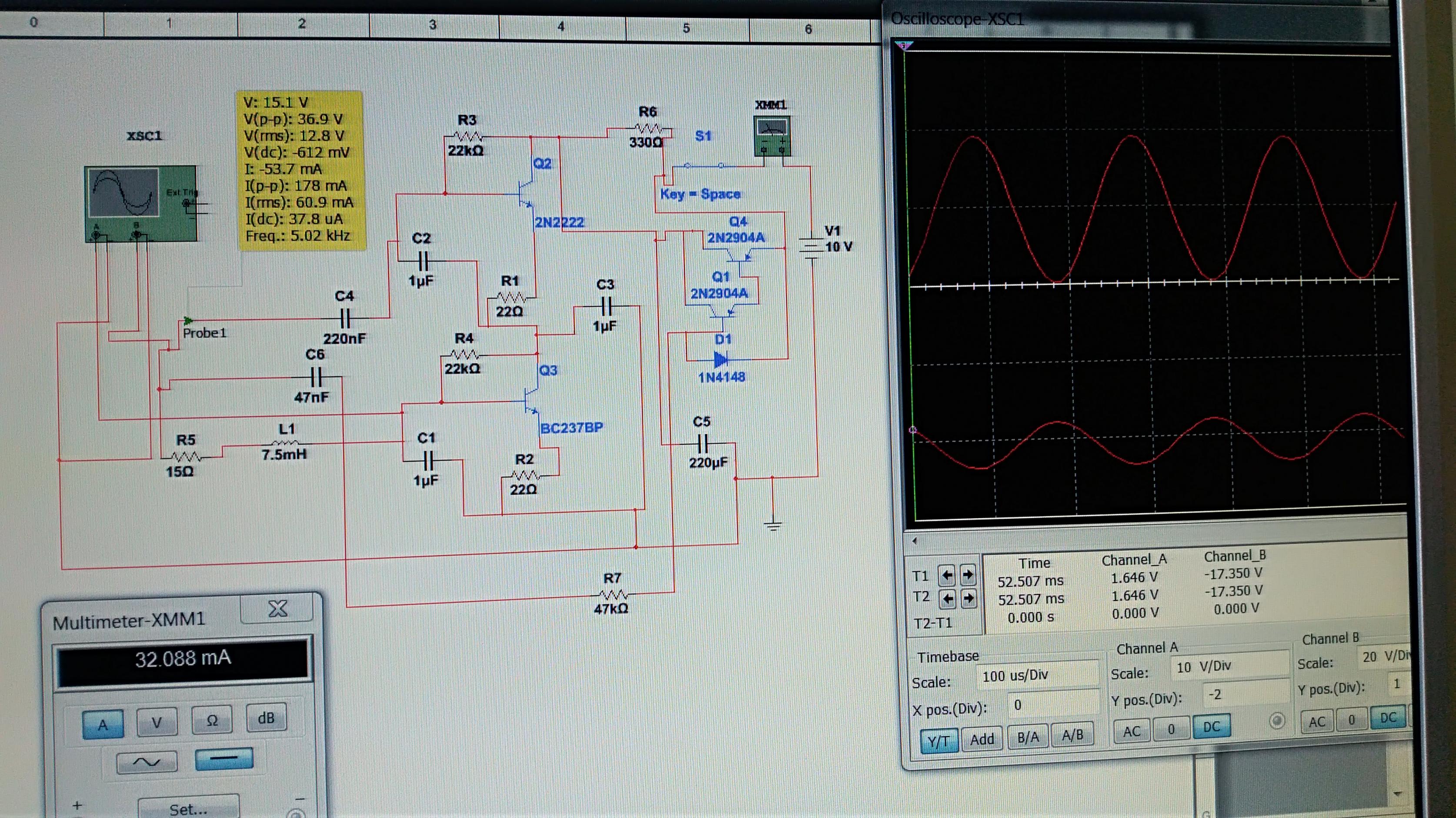Screen dimensions: 1456x818
Task: Click the Add display mode button
Action: click(982, 739)
